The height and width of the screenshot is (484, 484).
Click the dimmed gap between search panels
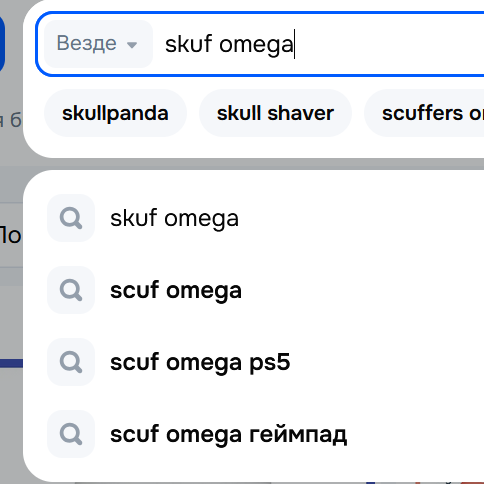click(253, 164)
